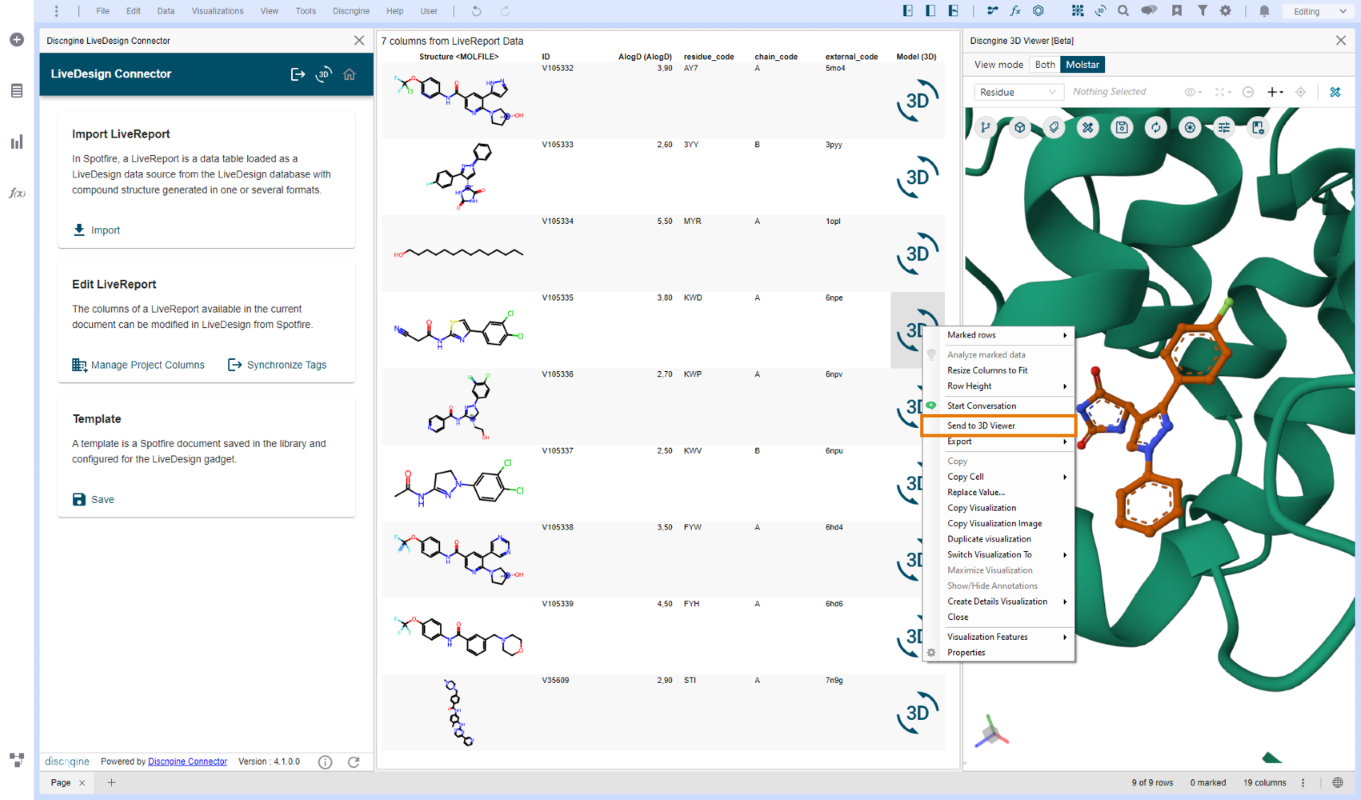Click the tags label icon in 3D viewer
Image resolution: width=1361 pixels, height=800 pixels.
click(x=1053, y=127)
